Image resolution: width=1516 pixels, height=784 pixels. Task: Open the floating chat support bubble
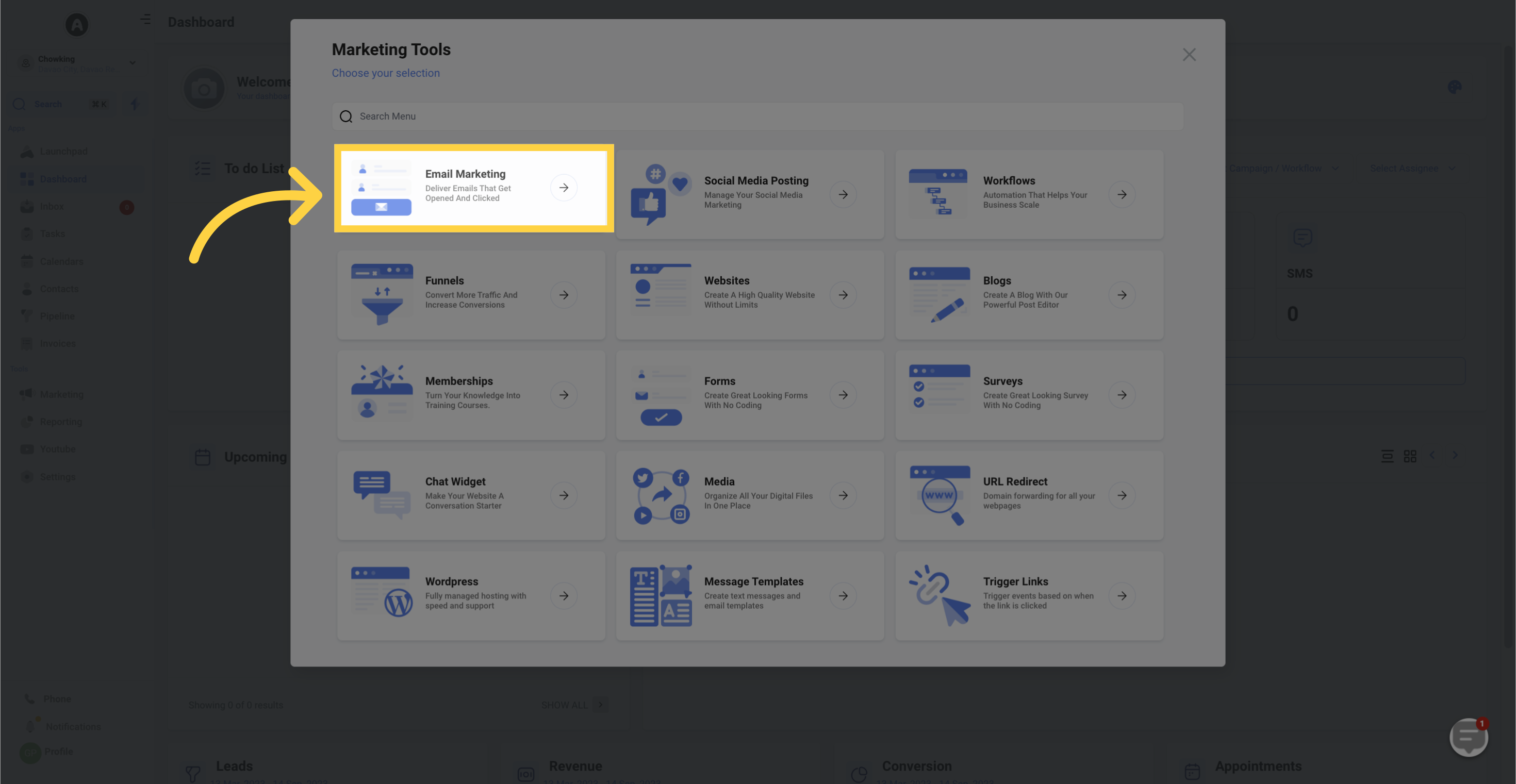click(x=1469, y=737)
